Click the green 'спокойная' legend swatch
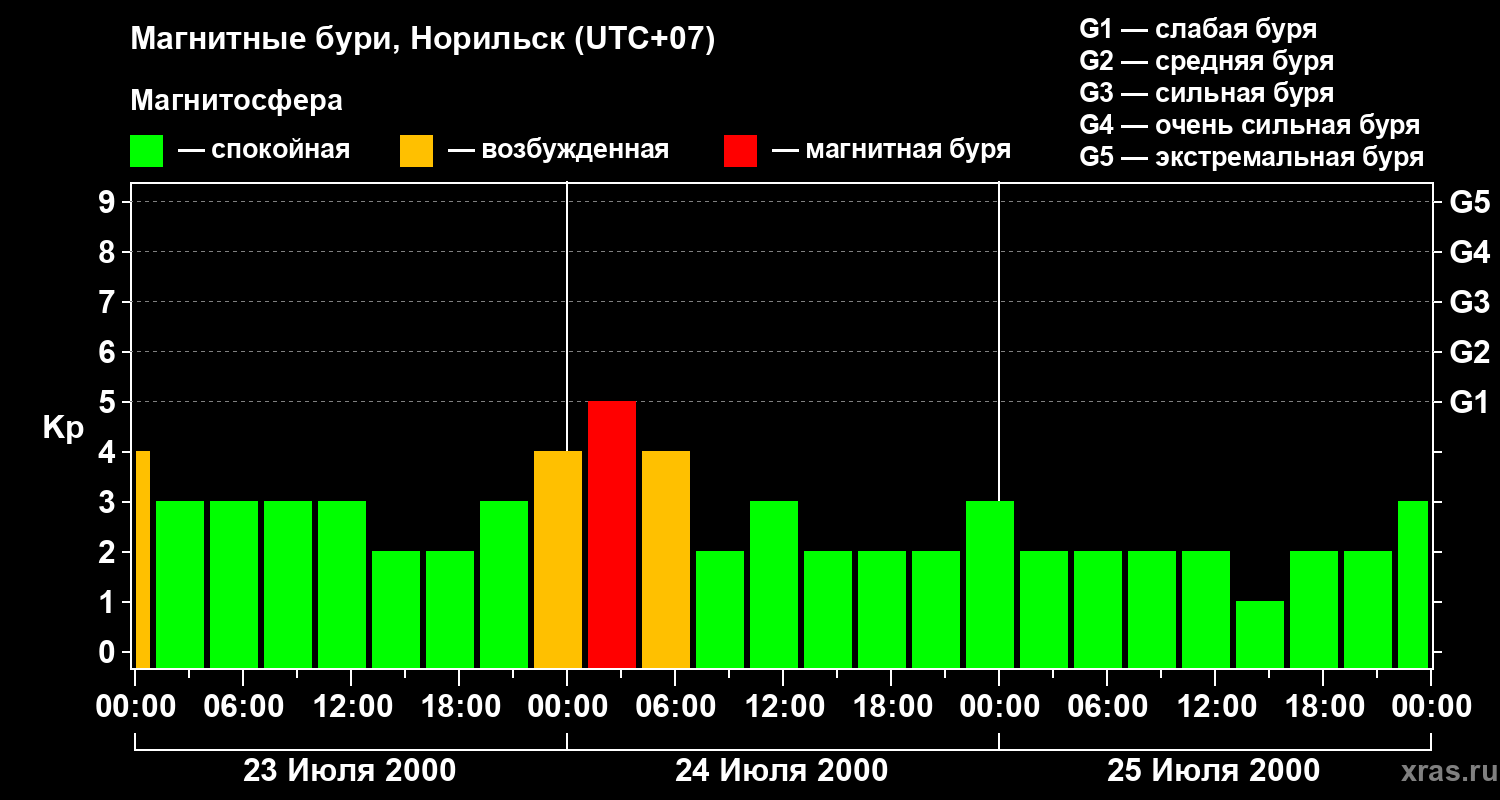Screen dimensions: 1500x800 (147, 151)
